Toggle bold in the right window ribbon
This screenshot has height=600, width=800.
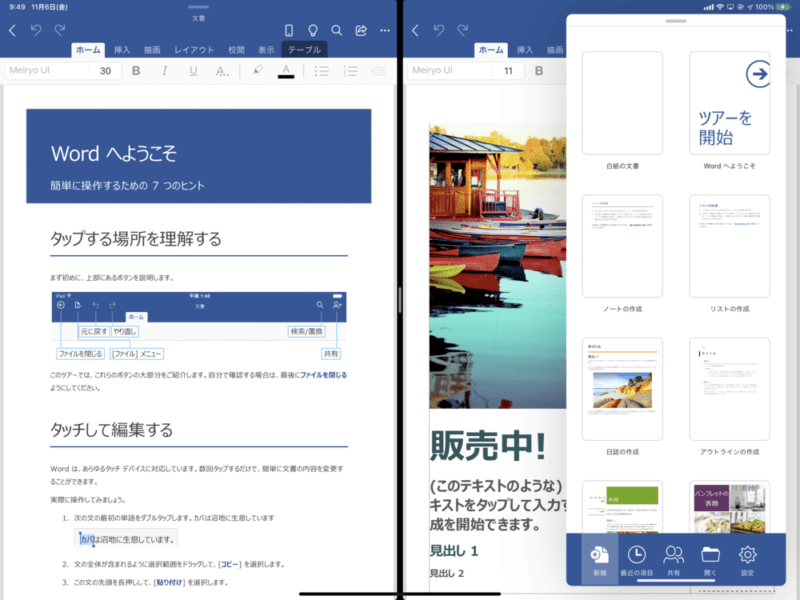click(539, 71)
